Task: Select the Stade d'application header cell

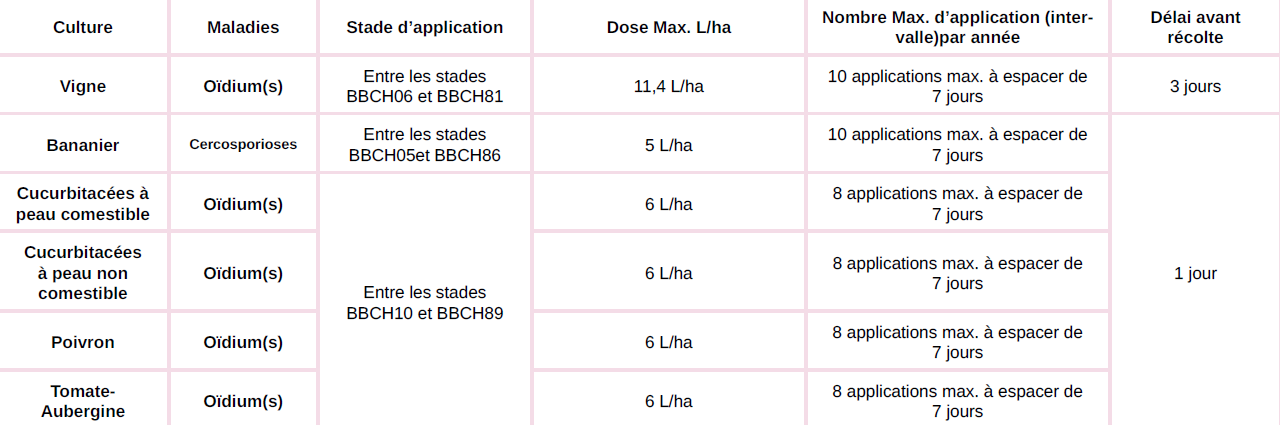Action: coord(425,27)
